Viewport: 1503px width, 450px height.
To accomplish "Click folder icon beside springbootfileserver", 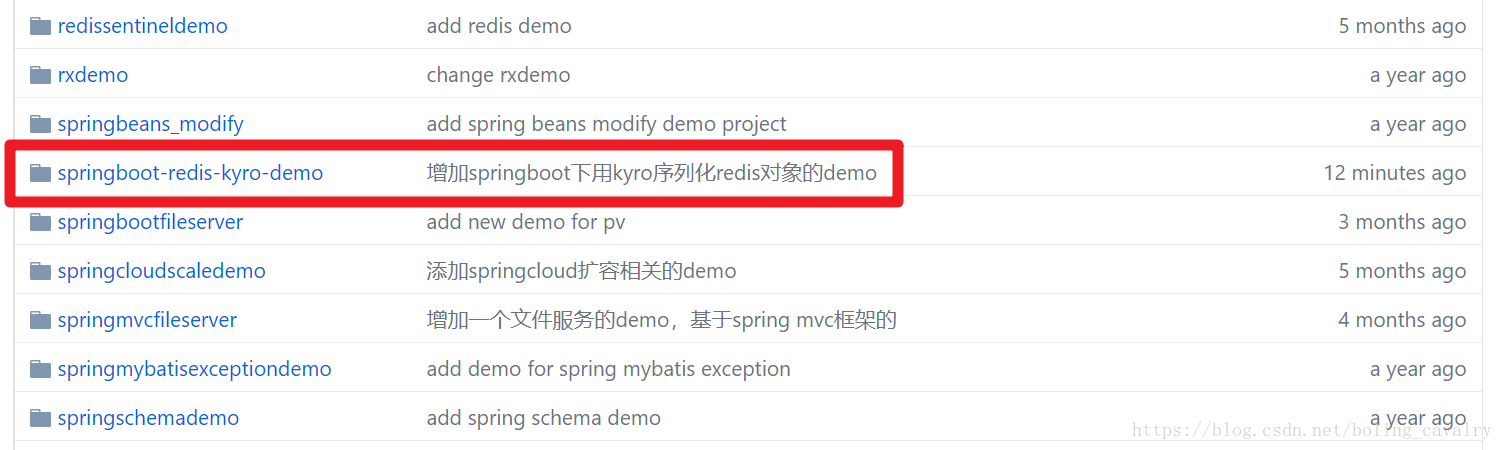I will [40, 222].
